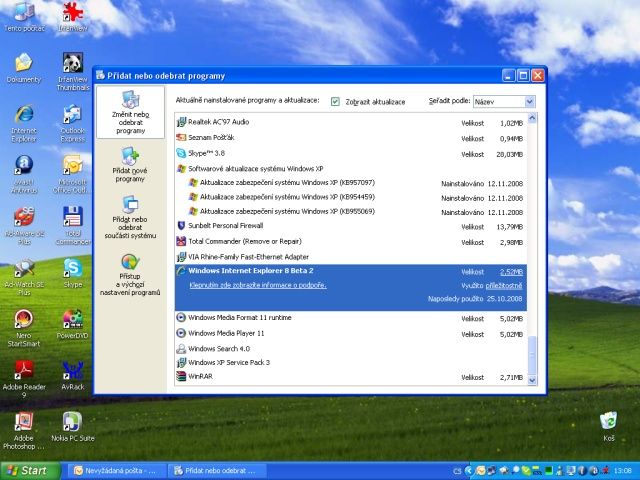Viewport: 640px width, 480px height.
Task: Select Windows Search 4.0 entry
Action: coord(351,349)
